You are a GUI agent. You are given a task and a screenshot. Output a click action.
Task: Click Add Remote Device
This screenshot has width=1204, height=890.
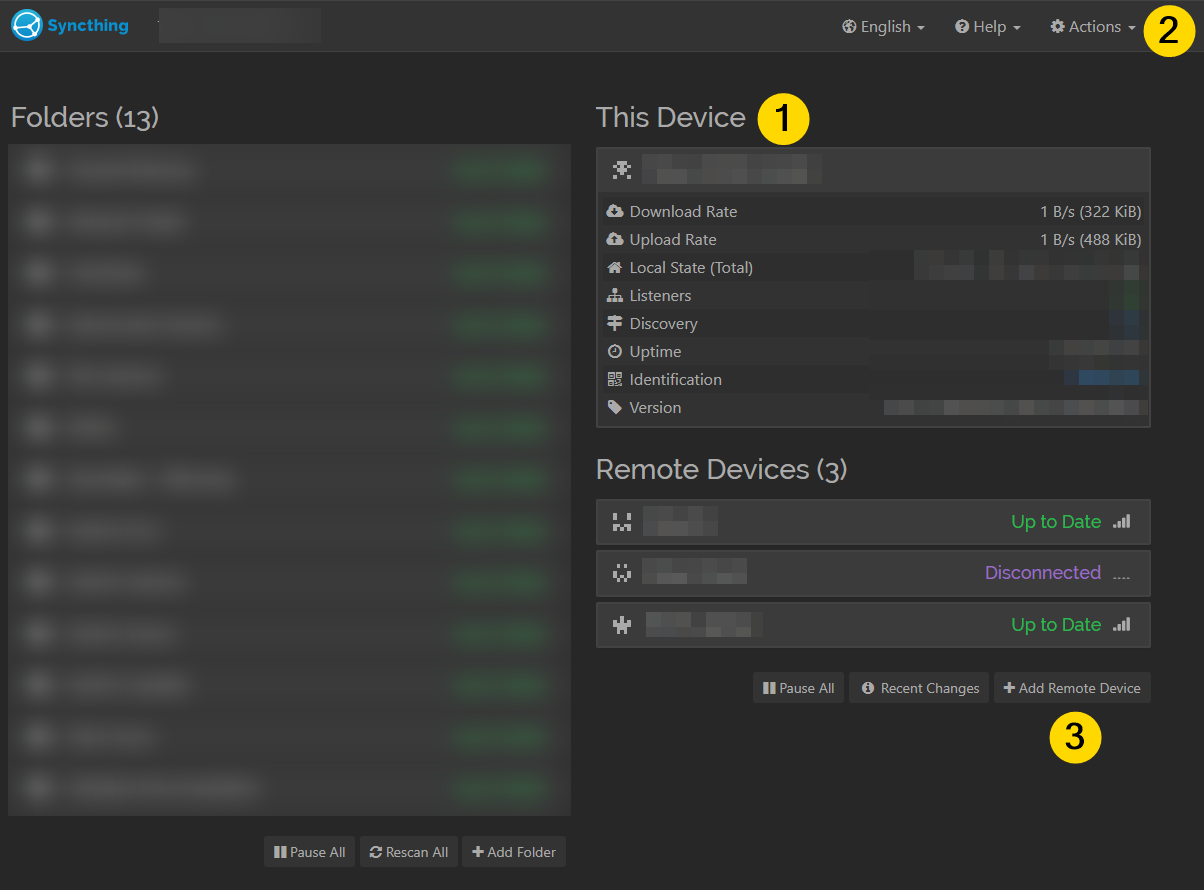click(x=1072, y=688)
